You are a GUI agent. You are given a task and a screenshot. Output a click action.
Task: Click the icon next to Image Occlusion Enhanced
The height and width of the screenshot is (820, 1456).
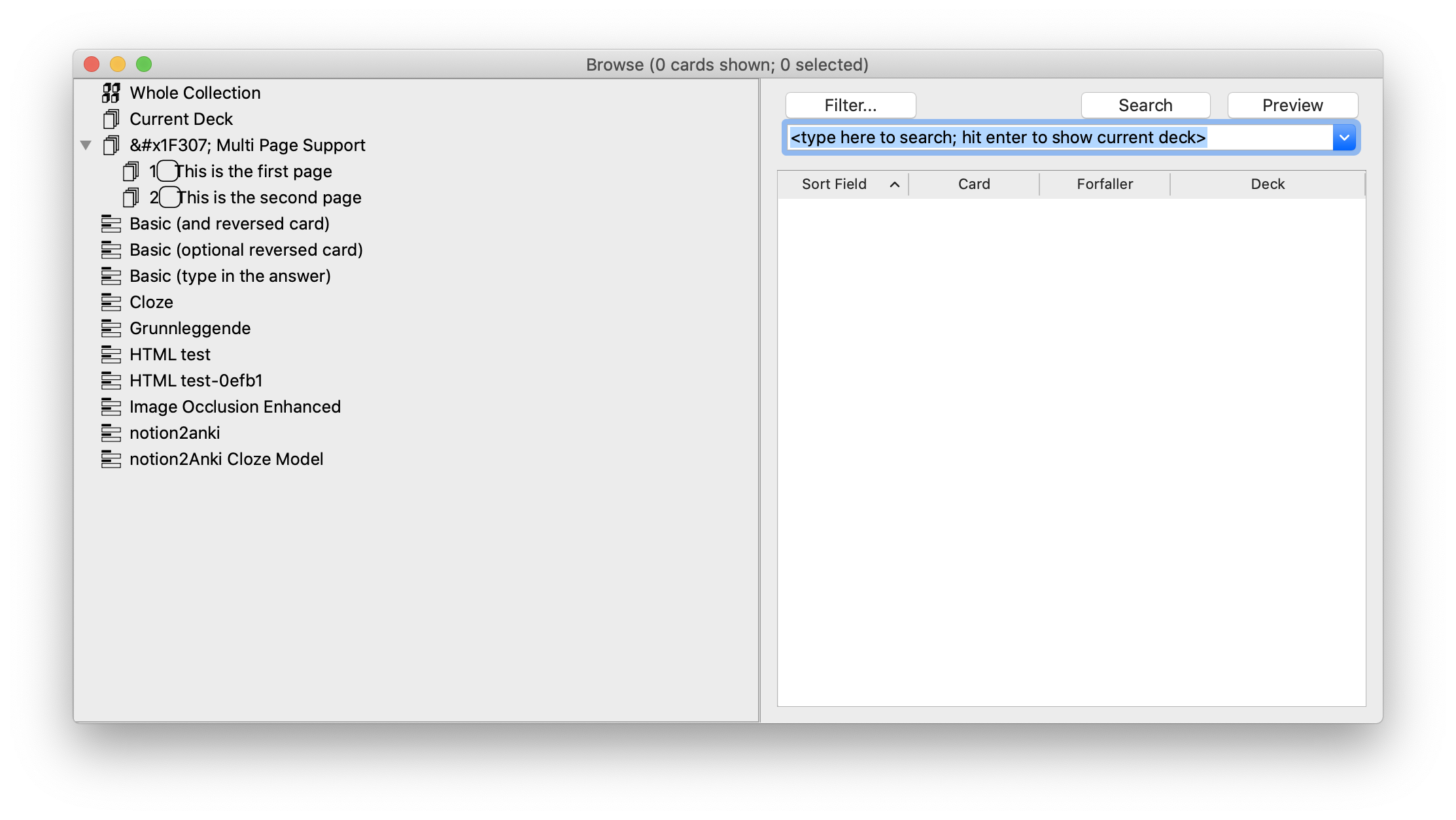110,406
